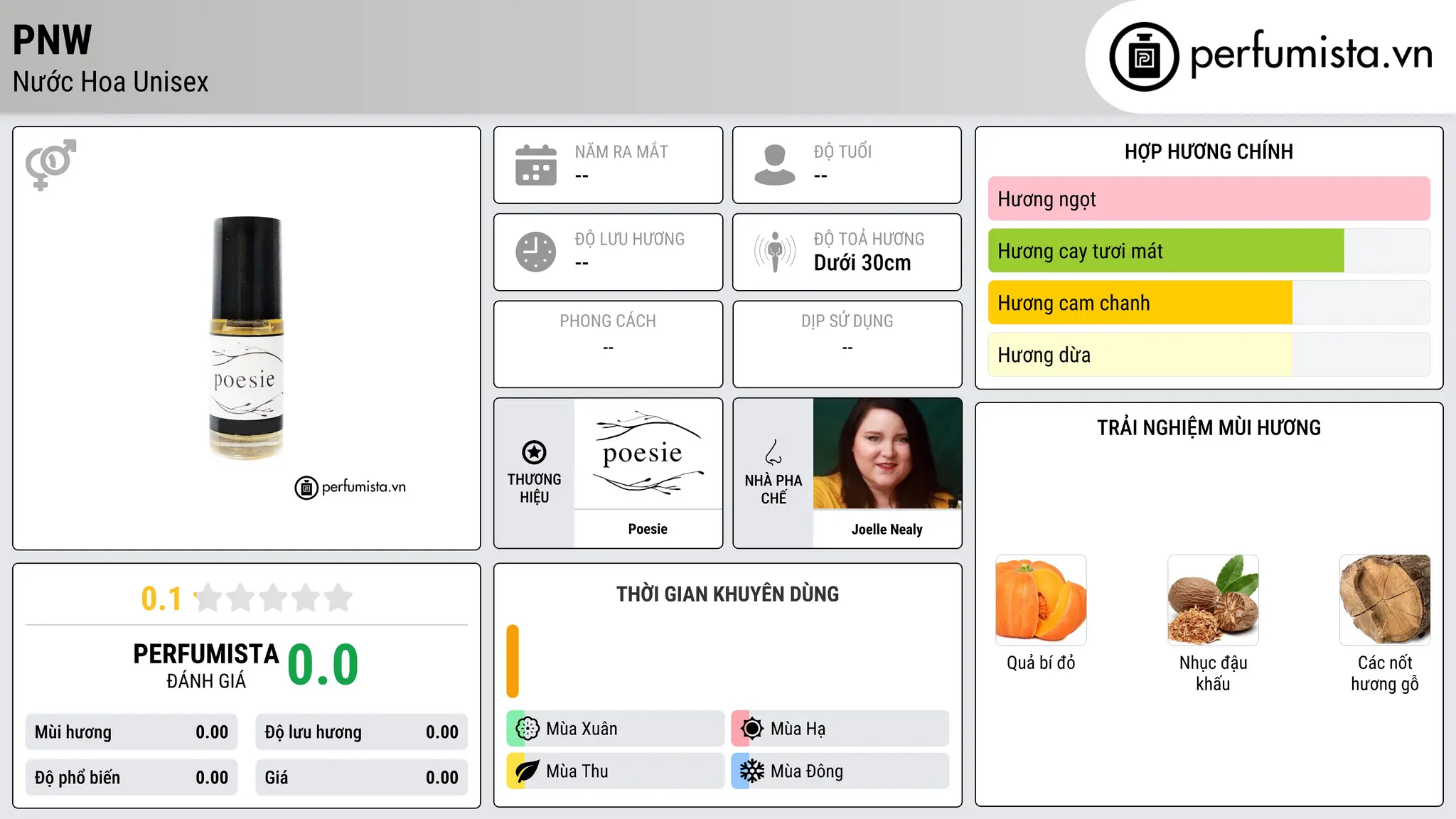Click the watermark logo under the bottle
The height and width of the screenshot is (819, 1456).
coord(350,488)
